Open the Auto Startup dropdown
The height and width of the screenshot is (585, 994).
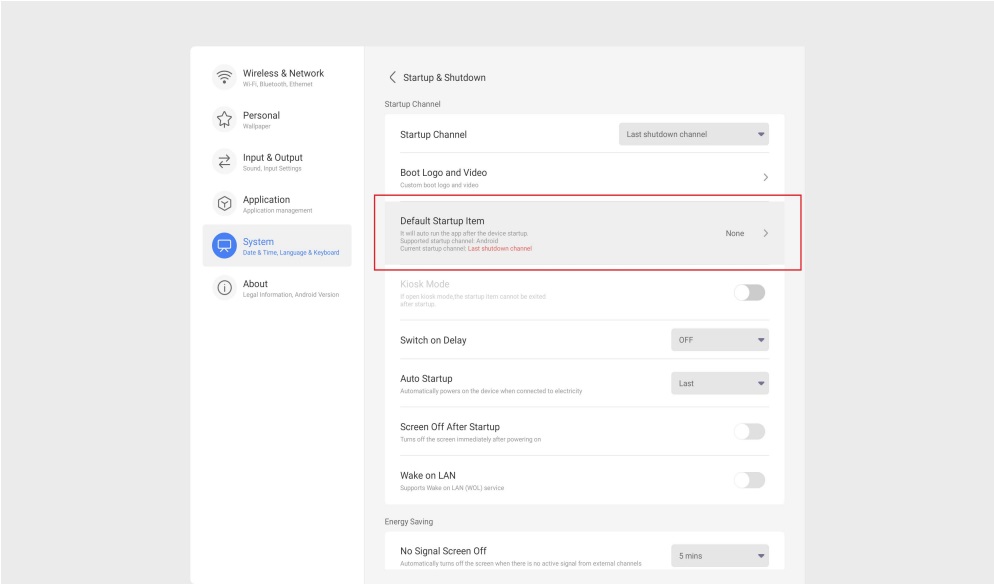click(722, 384)
